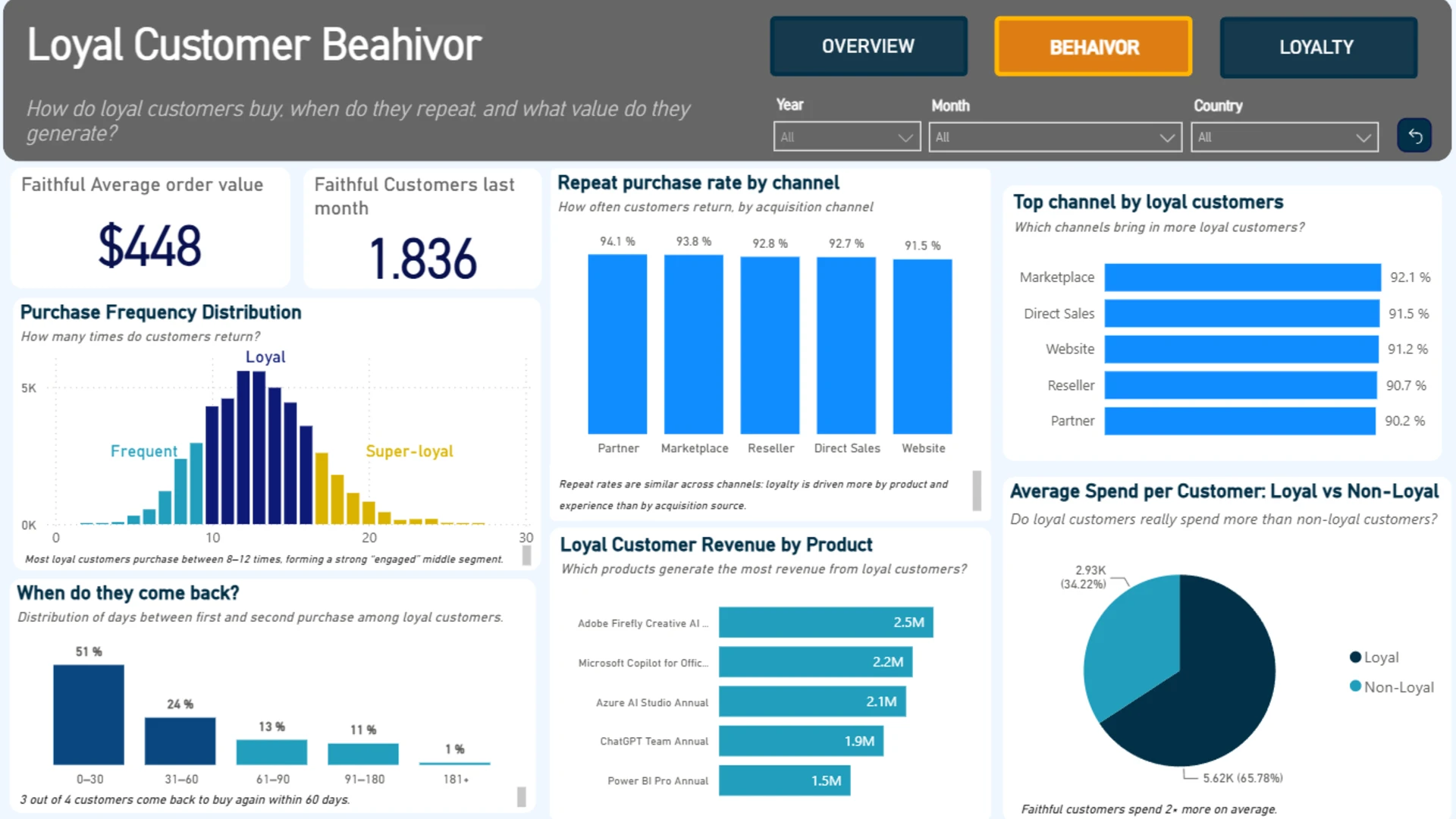
Task: Select the Adobe Firefly Creative AI revenue bar
Action: [x=826, y=623]
